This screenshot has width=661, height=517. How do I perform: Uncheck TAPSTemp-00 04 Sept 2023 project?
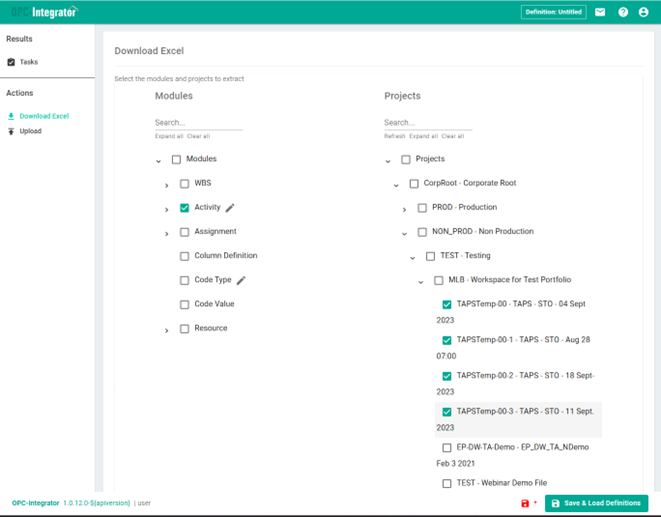pos(447,304)
